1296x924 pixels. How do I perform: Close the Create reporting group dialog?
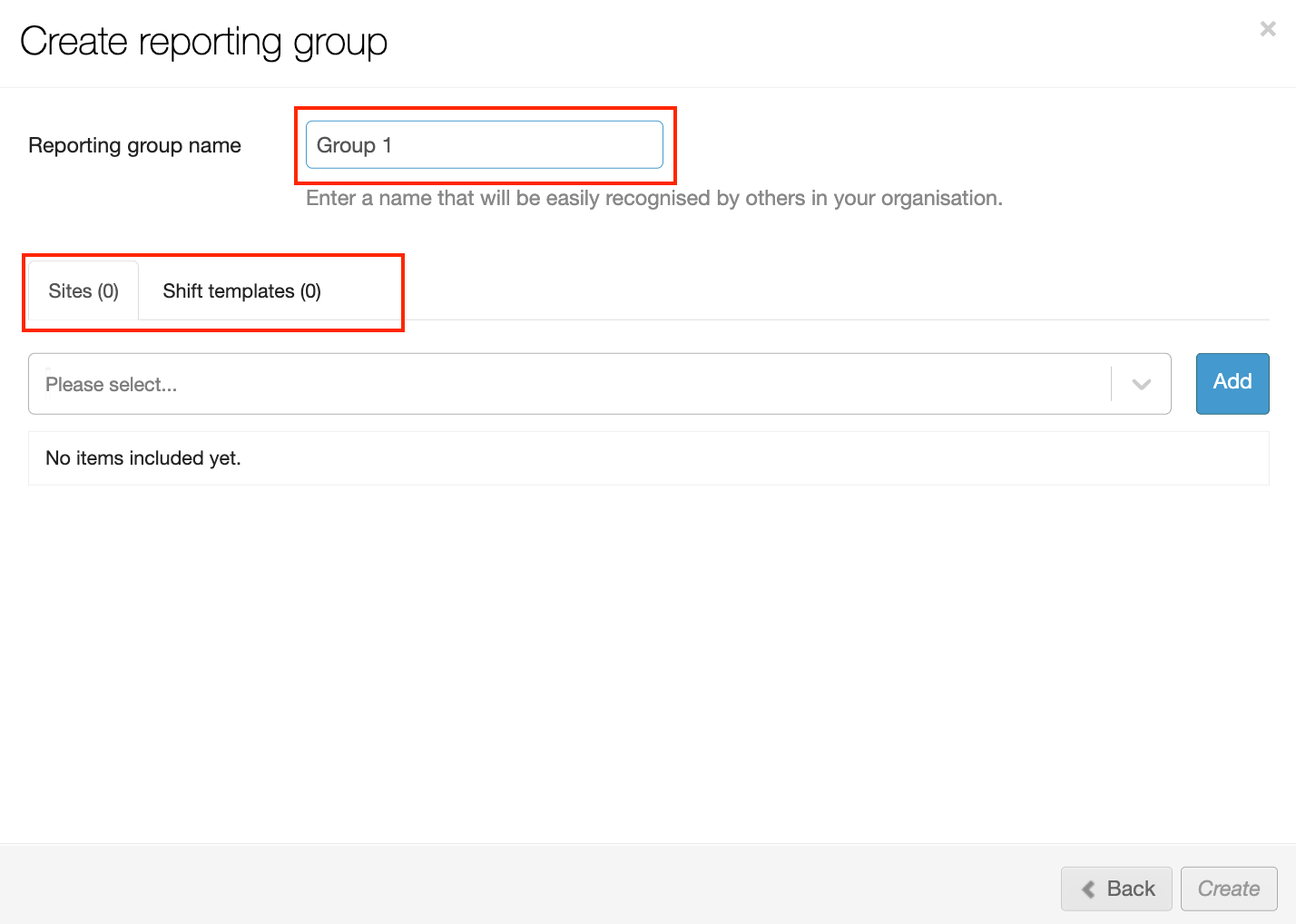pyautogui.click(x=1268, y=29)
